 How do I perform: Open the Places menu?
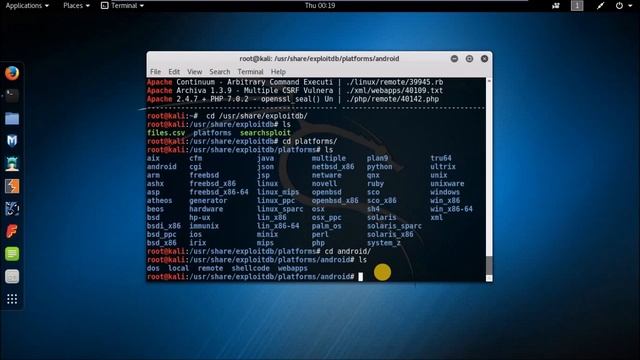pos(76,6)
